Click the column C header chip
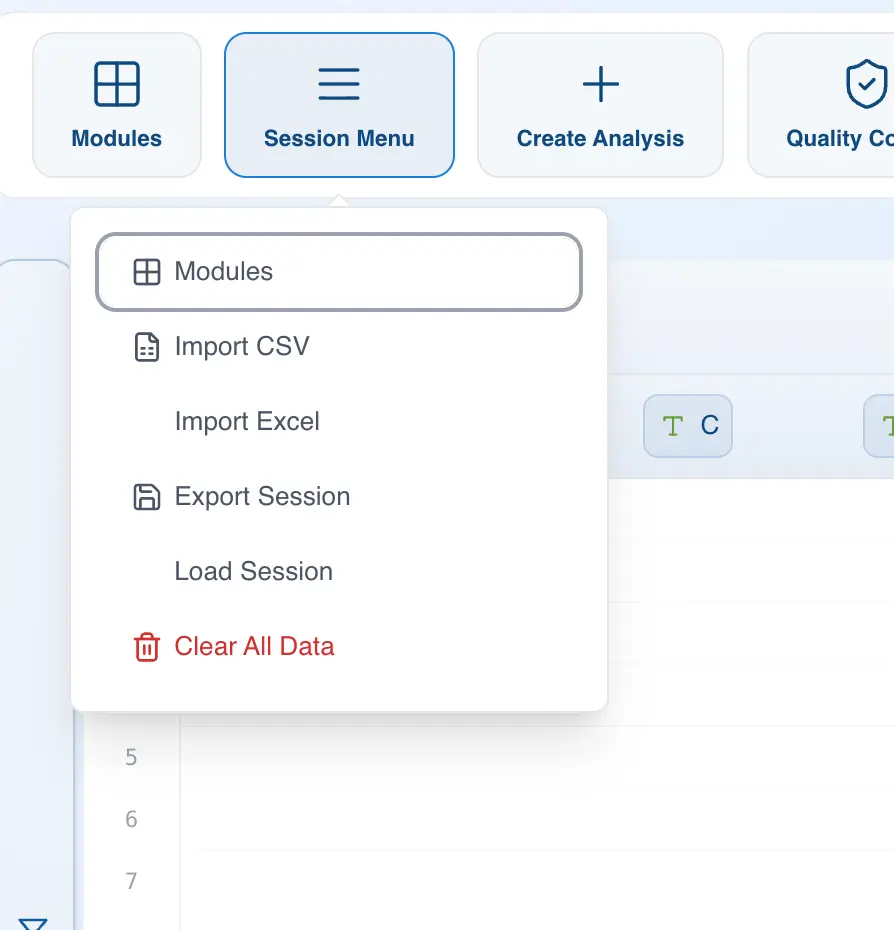Screen dimensions: 894x930 [688, 426]
